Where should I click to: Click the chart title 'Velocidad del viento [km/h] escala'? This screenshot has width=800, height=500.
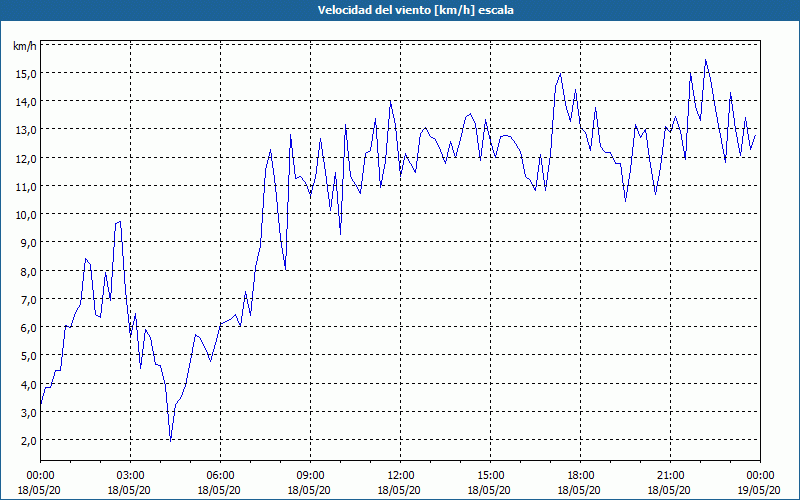click(415, 10)
